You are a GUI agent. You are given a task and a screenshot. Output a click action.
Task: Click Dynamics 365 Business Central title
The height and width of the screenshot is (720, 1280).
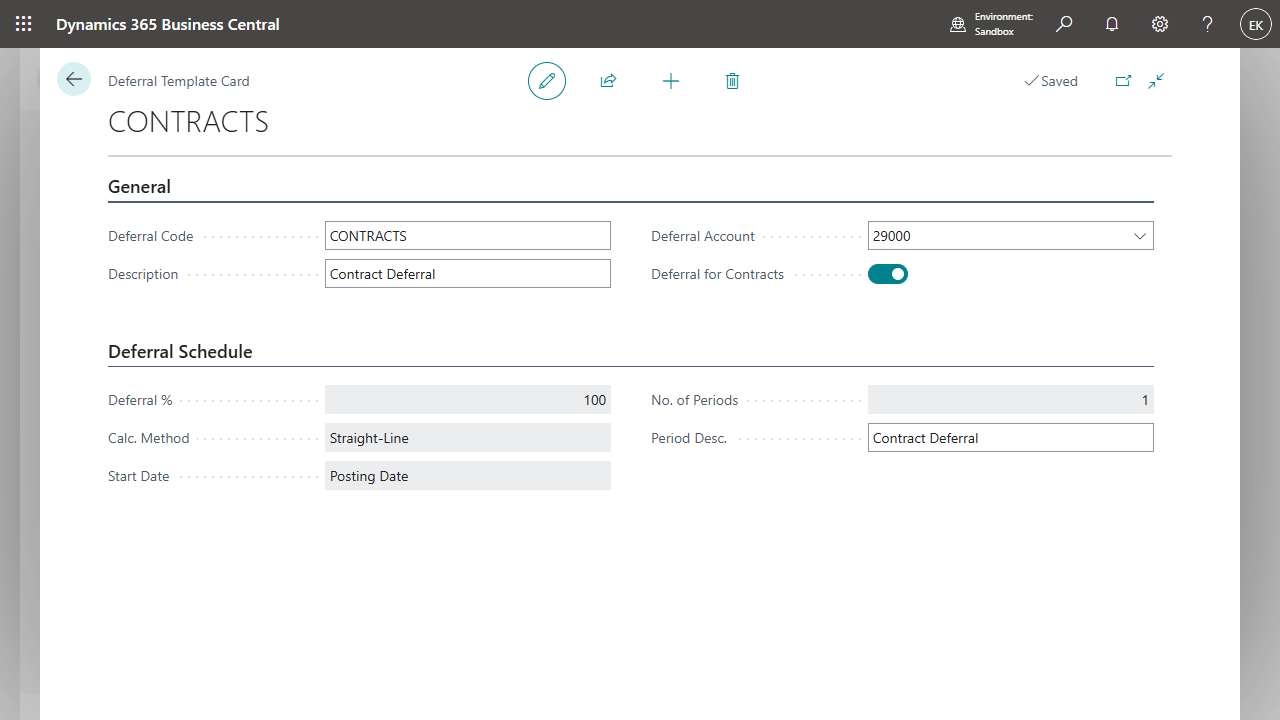(168, 24)
